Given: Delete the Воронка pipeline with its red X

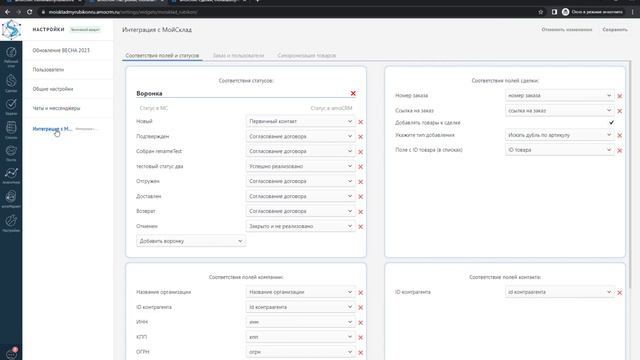Looking at the screenshot, I should click(x=353, y=93).
